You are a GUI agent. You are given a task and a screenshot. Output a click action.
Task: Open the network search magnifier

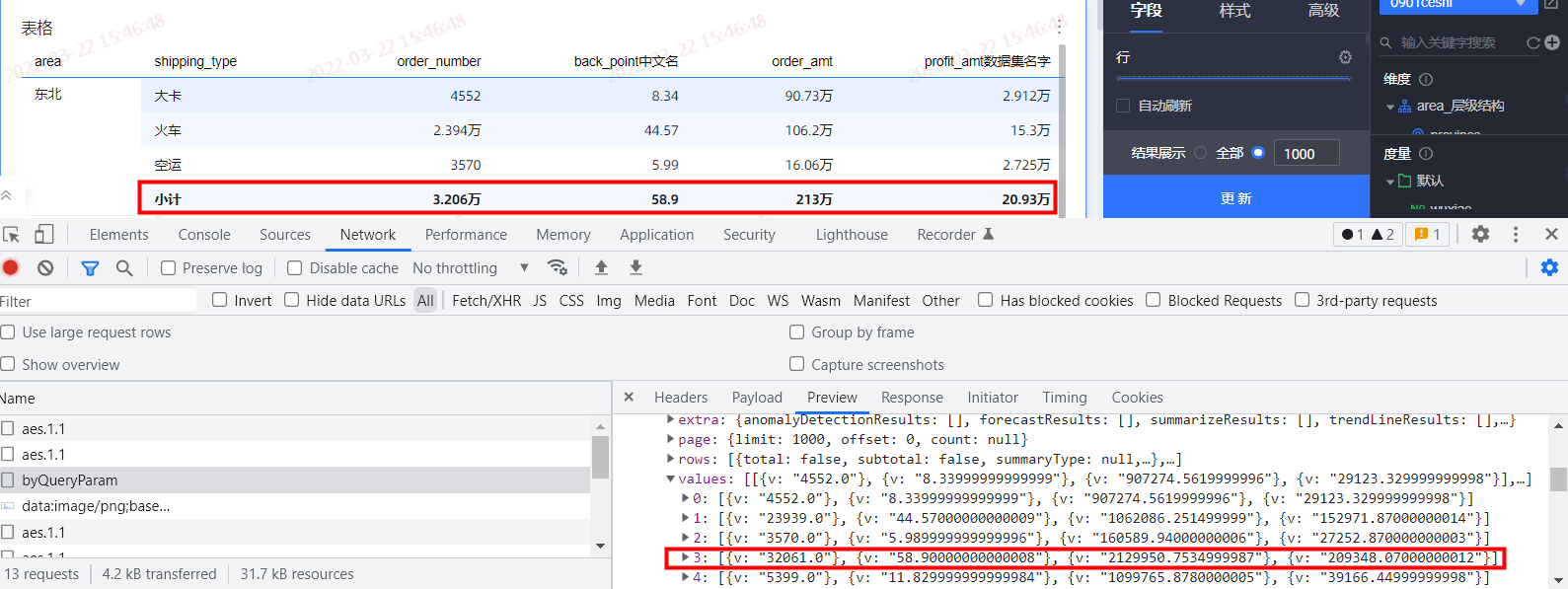(124, 267)
